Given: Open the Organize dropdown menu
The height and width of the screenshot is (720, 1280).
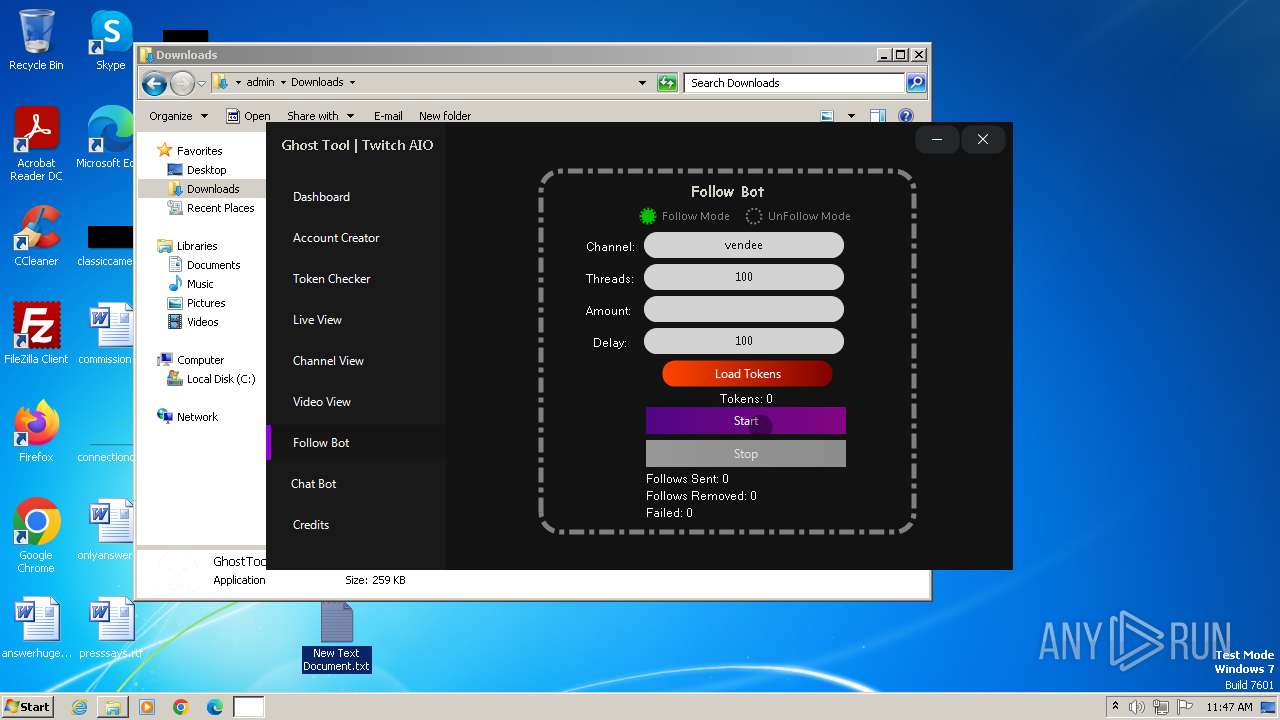Looking at the screenshot, I should [x=178, y=116].
